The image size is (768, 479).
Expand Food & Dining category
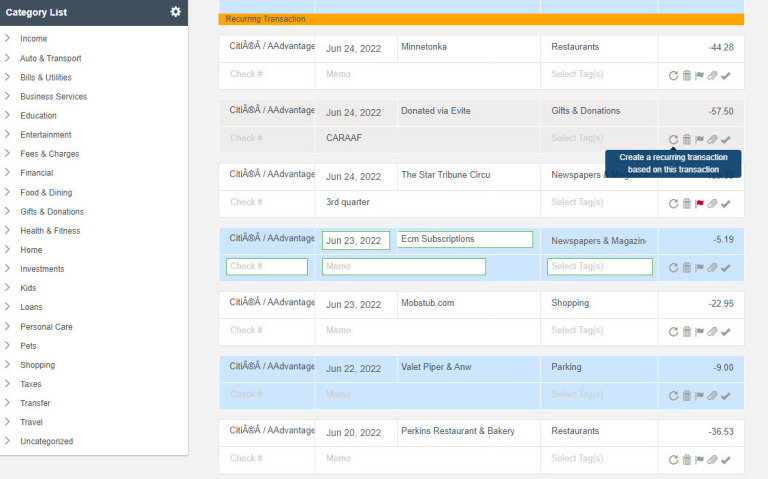click(7, 192)
